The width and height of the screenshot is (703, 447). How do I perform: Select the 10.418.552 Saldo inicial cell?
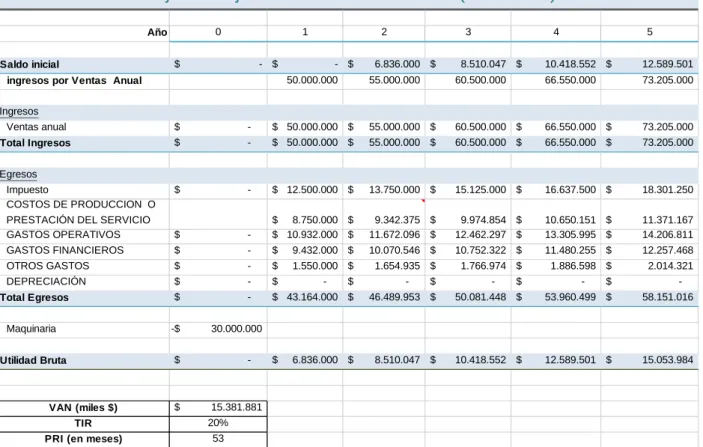570,64
